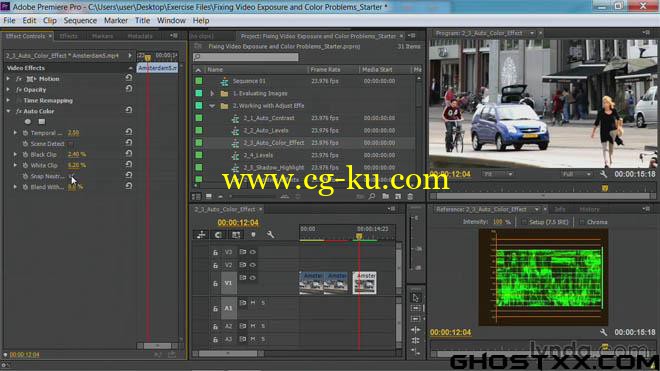
Task: Expand the Blend With Original parameter
Action: (x=15, y=187)
